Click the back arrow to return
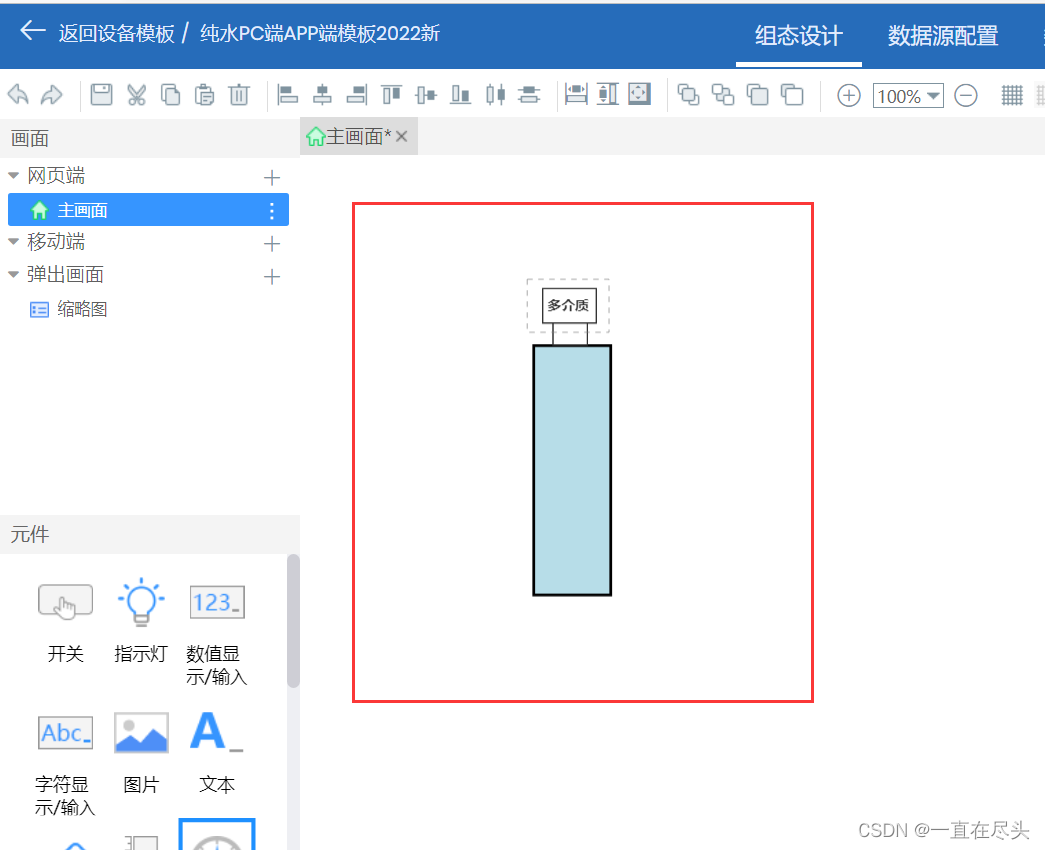1045x850 pixels. click(32, 31)
